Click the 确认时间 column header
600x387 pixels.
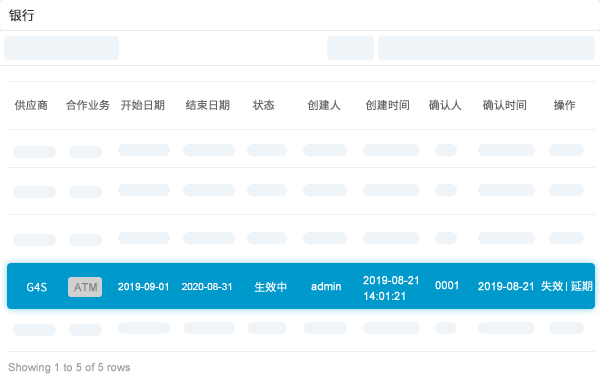(x=505, y=105)
